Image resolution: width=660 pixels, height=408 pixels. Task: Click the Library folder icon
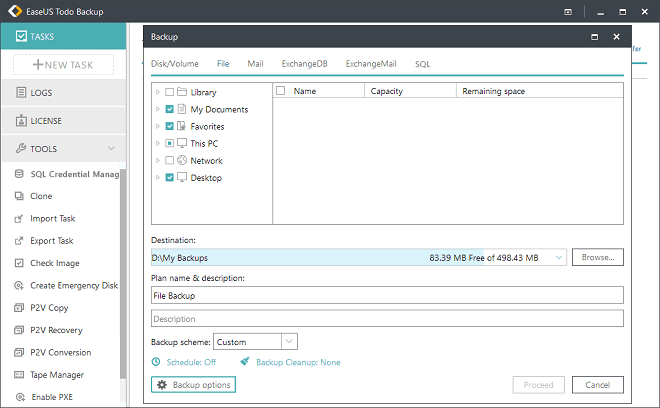(182, 92)
